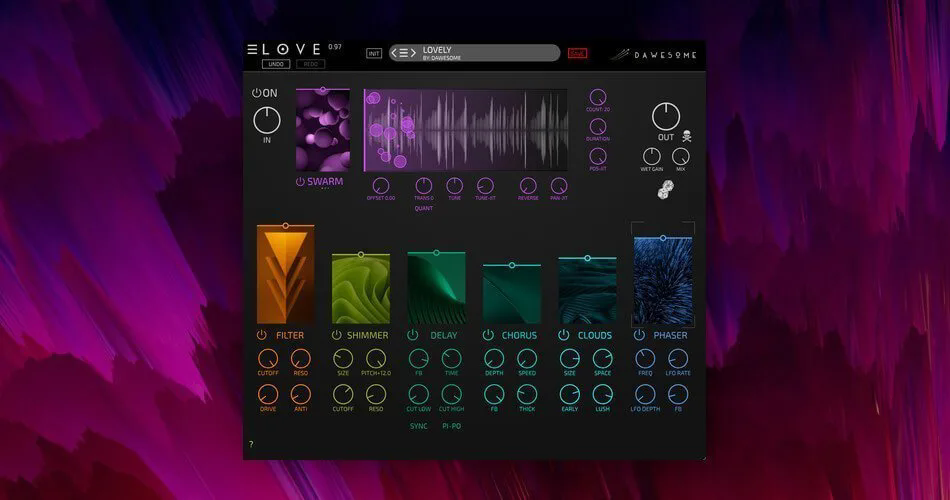Open the hamburger menu beside LOVE logo

tap(253, 50)
